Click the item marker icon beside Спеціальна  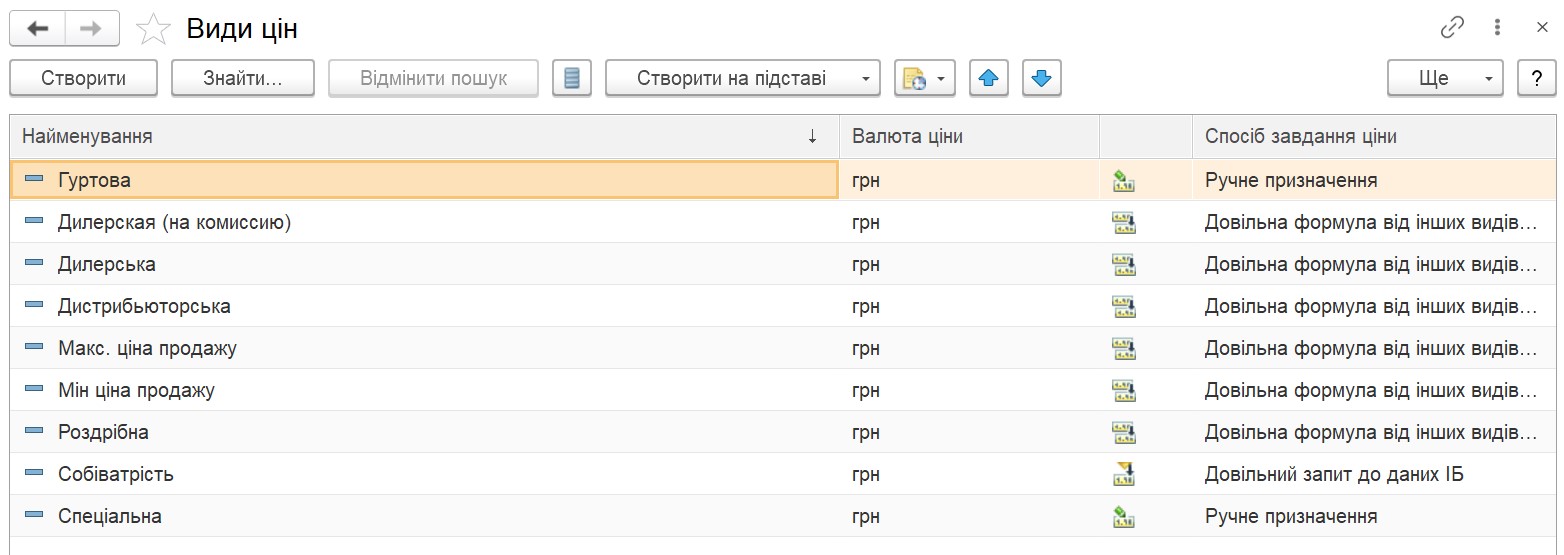pos(34,515)
